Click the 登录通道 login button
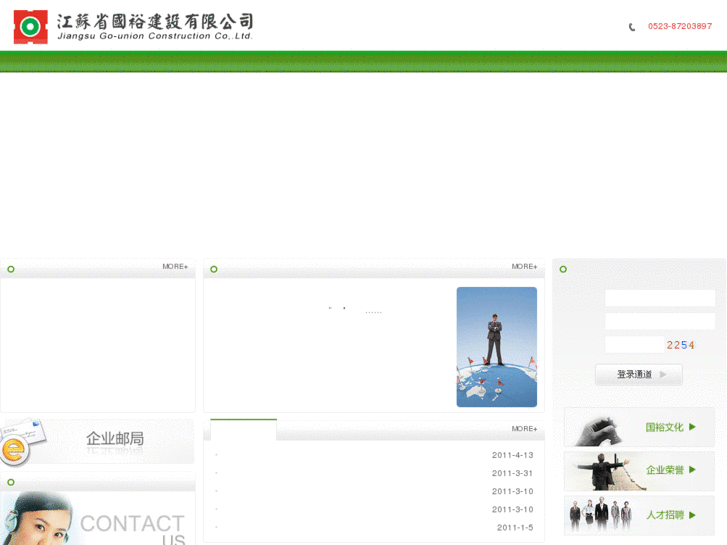727x545 pixels. [x=638, y=374]
